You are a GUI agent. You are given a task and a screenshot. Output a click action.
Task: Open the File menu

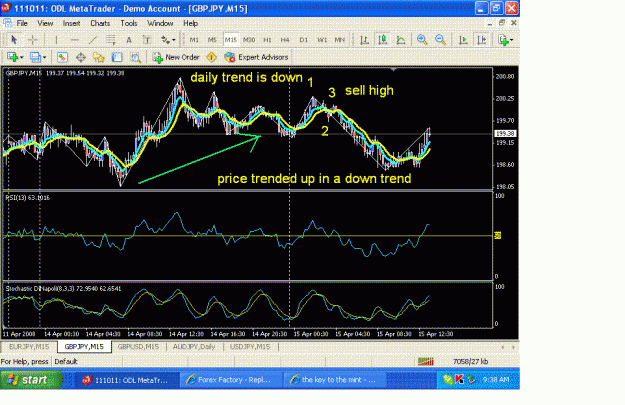(22, 24)
